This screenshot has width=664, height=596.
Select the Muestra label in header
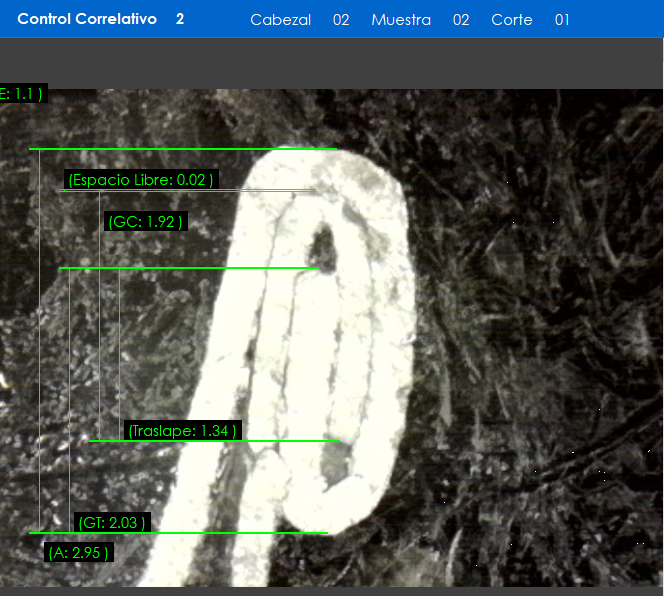(x=401, y=20)
